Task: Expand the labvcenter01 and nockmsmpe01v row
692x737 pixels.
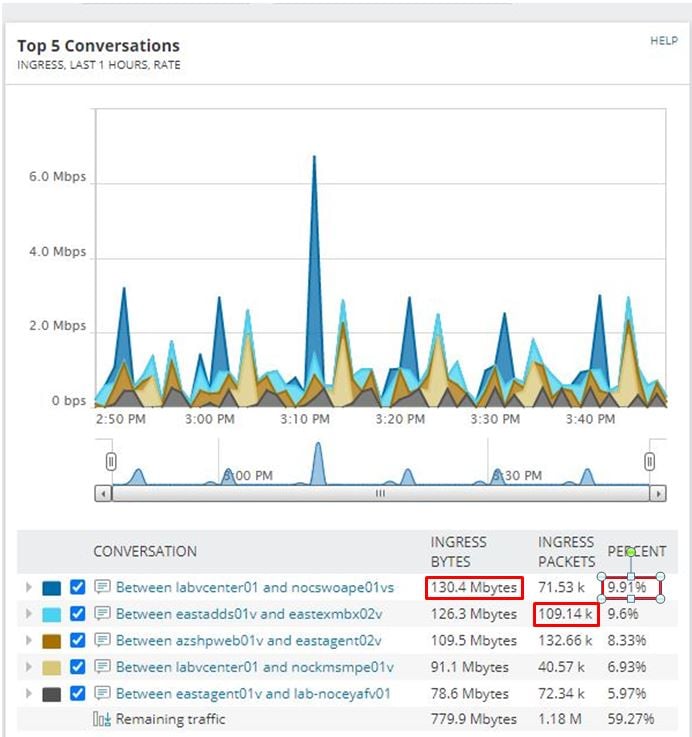Action: pyautogui.click(x=29, y=667)
